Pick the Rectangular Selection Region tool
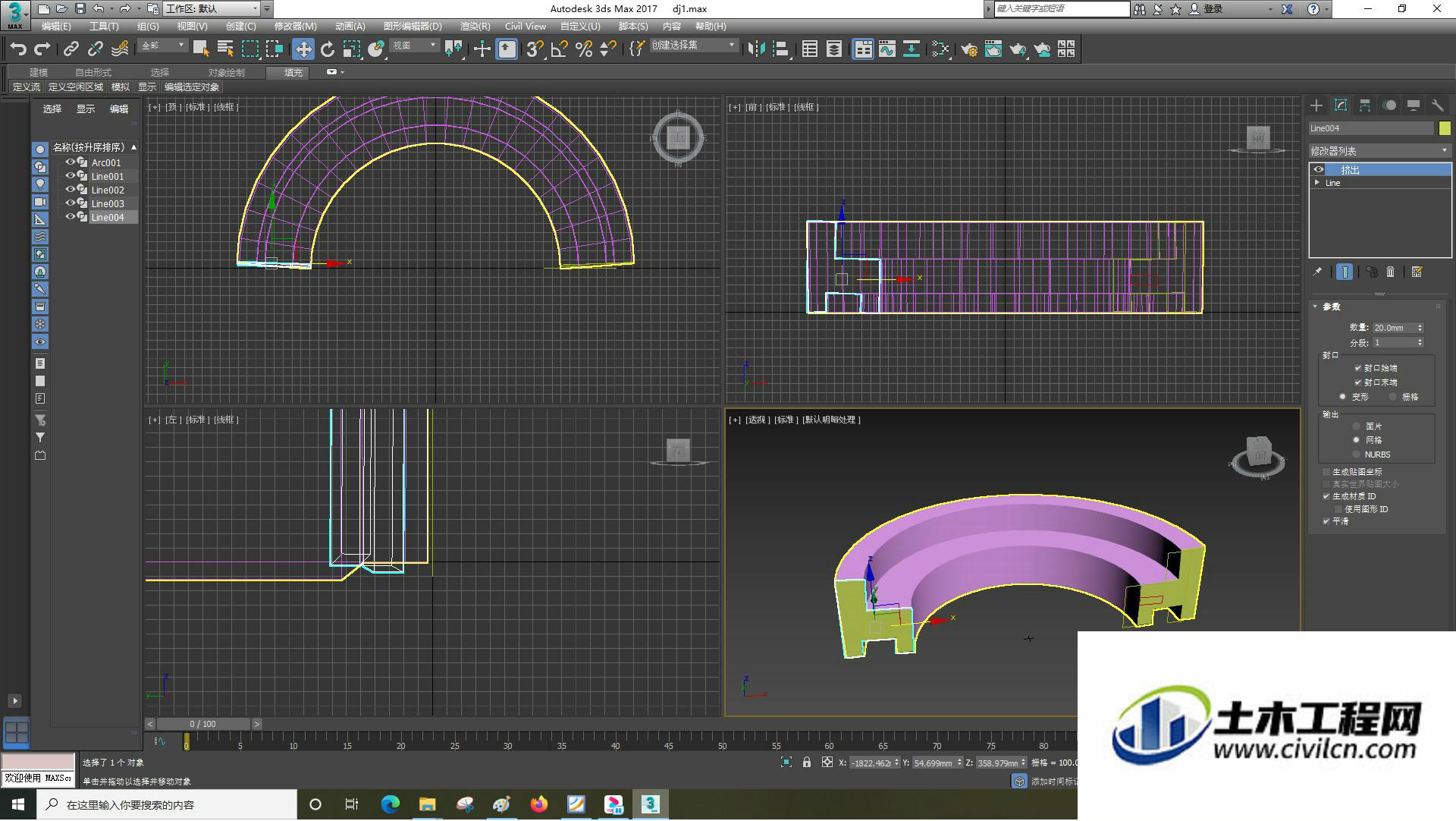1456x821 pixels. click(249, 49)
